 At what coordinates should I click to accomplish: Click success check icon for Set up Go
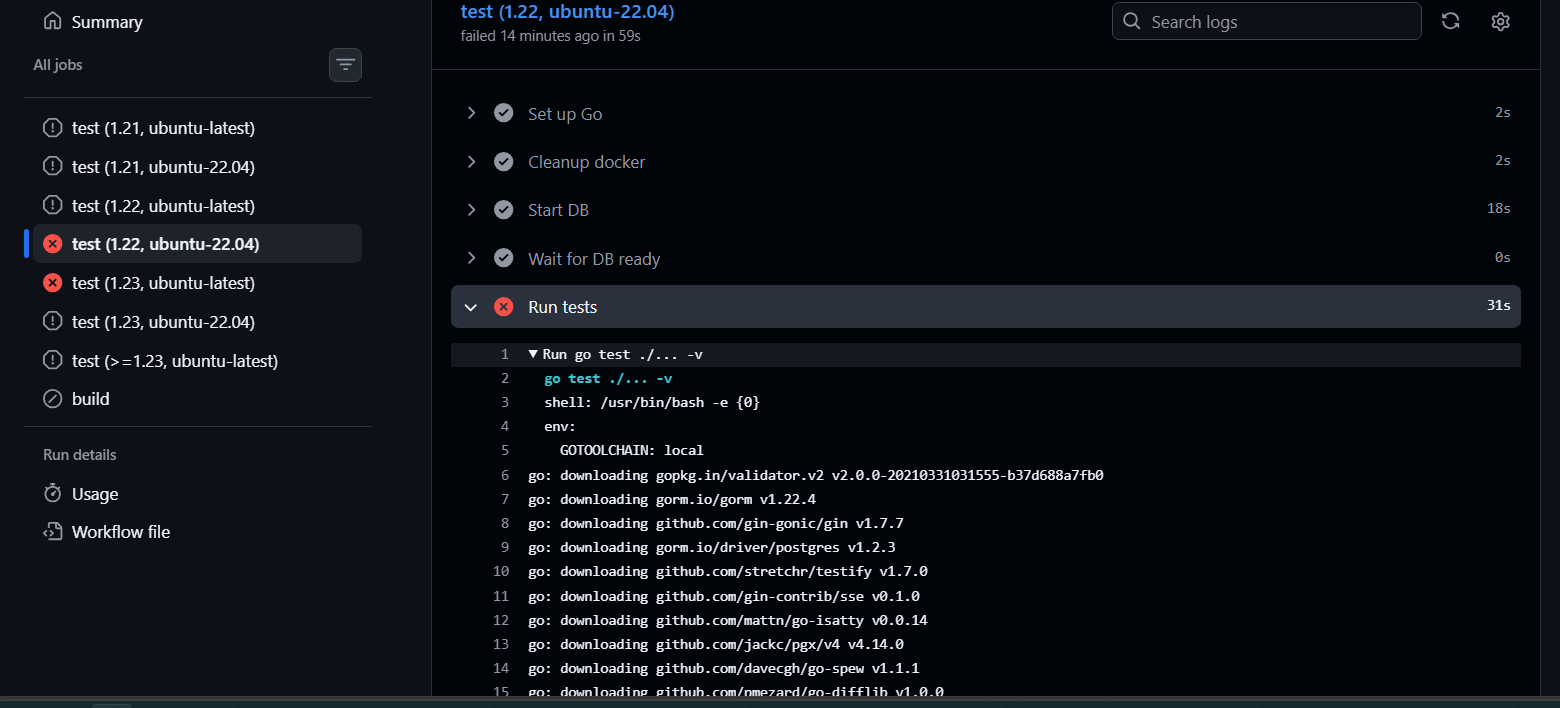pos(504,114)
